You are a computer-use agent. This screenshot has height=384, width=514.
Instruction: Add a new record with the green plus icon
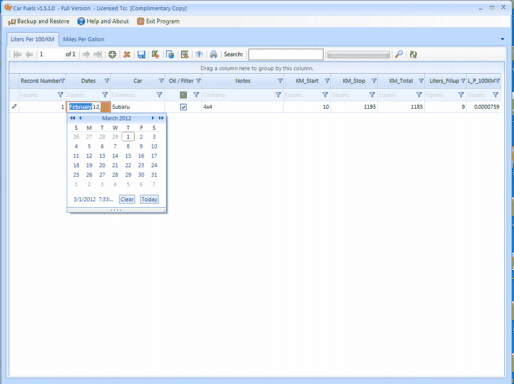[x=112, y=54]
